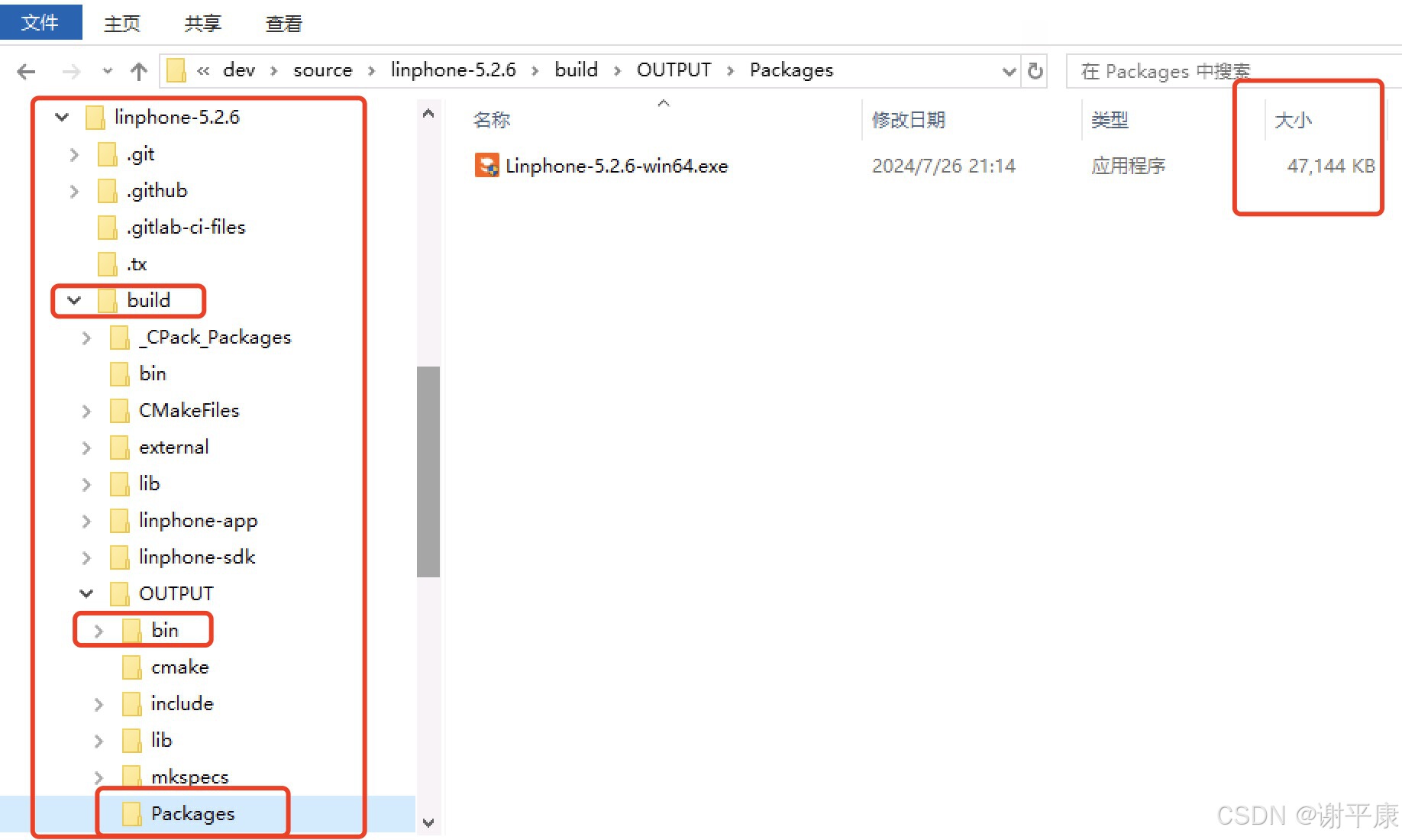Viewport: 1402px width, 840px height.
Task: Select file Linphone-5.2.6-win64.exe
Action: click(616, 166)
